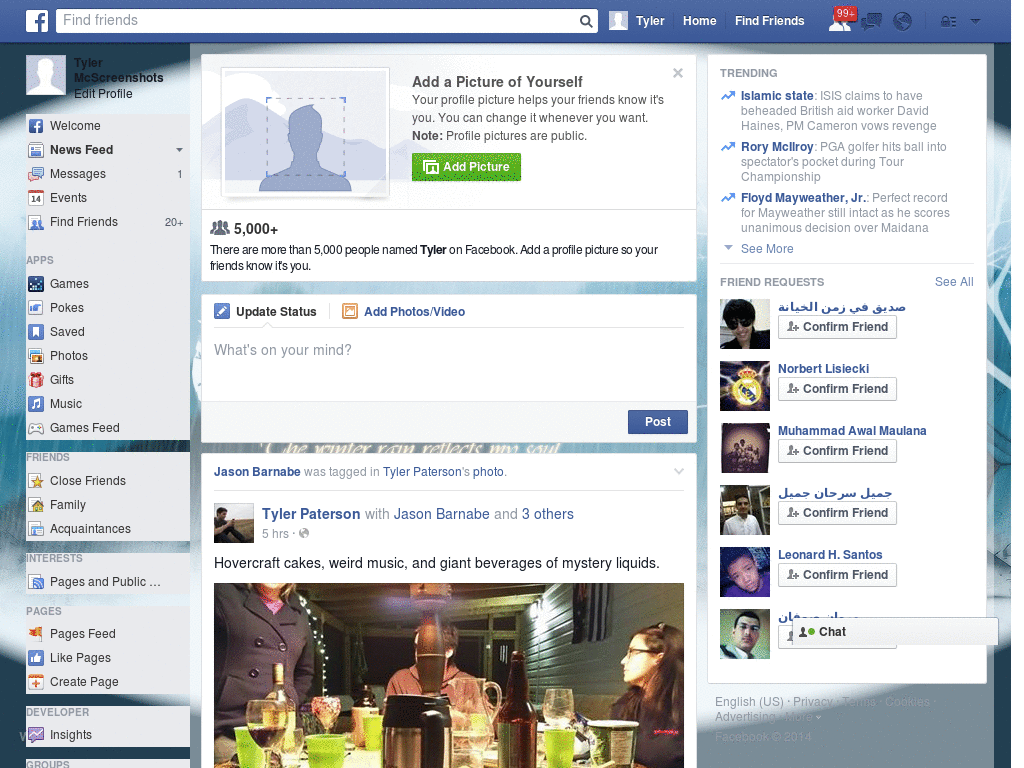Viewport: 1024px width, 768px height.
Task: Select the Add Photos/Video tab
Action: [x=404, y=312]
